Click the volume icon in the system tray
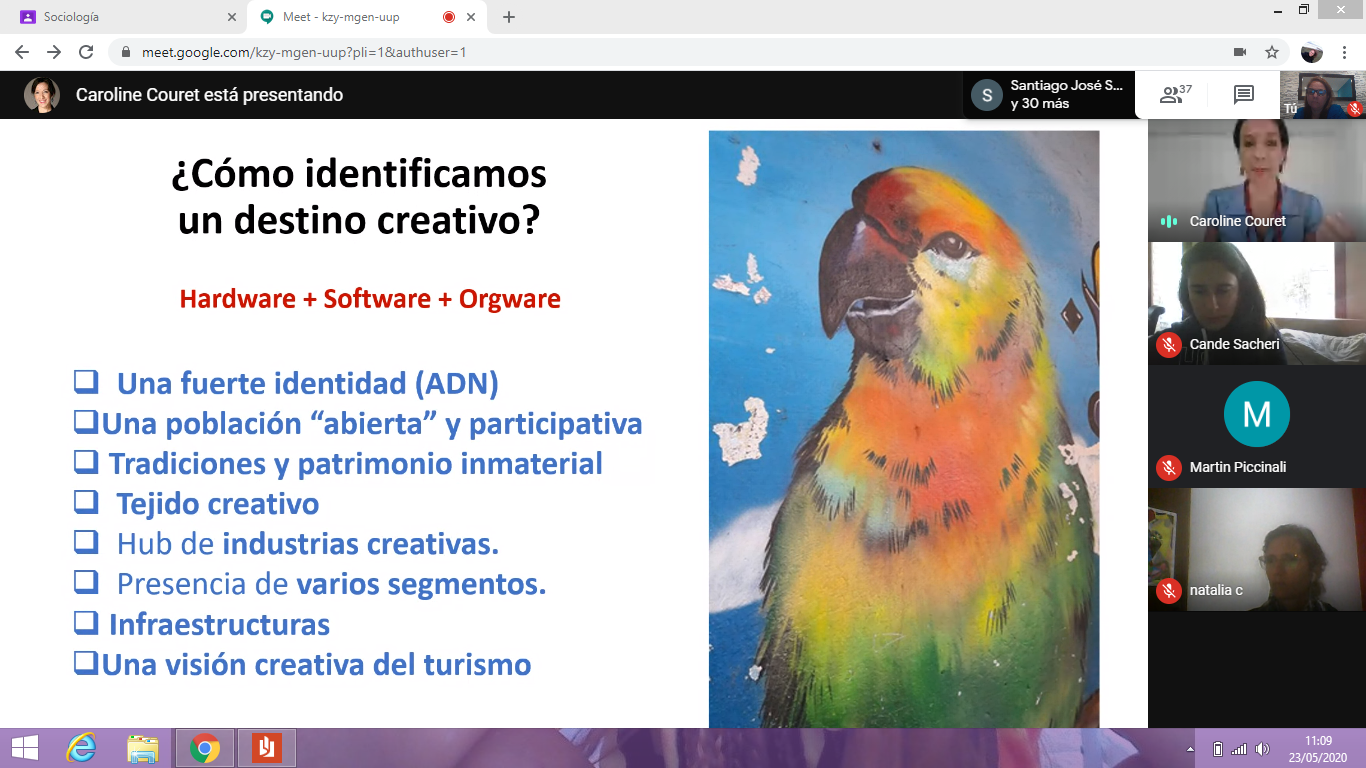This screenshot has height=768, width=1366. point(1262,749)
